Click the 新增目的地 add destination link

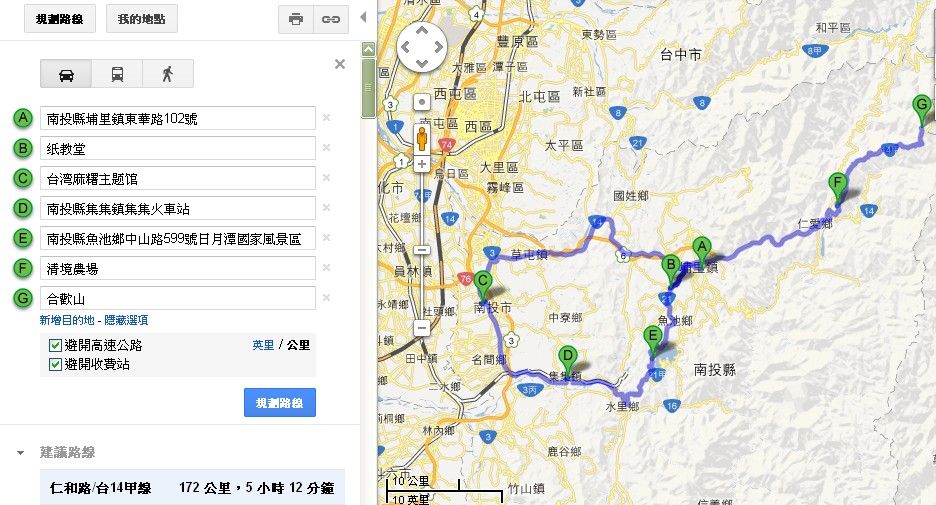pos(67,320)
